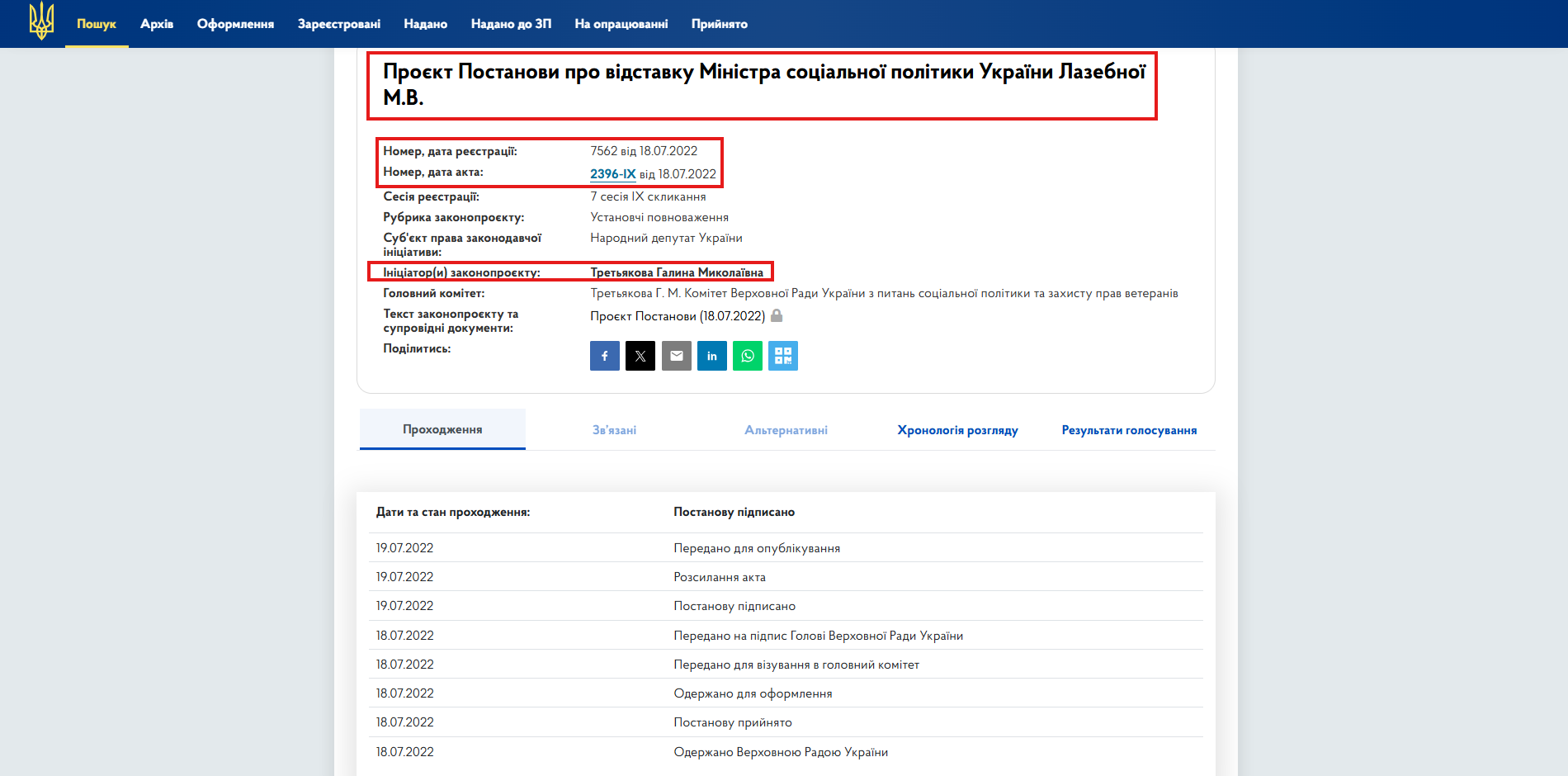
Task: Switch to the Зв'язані tab
Action: tap(614, 430)
